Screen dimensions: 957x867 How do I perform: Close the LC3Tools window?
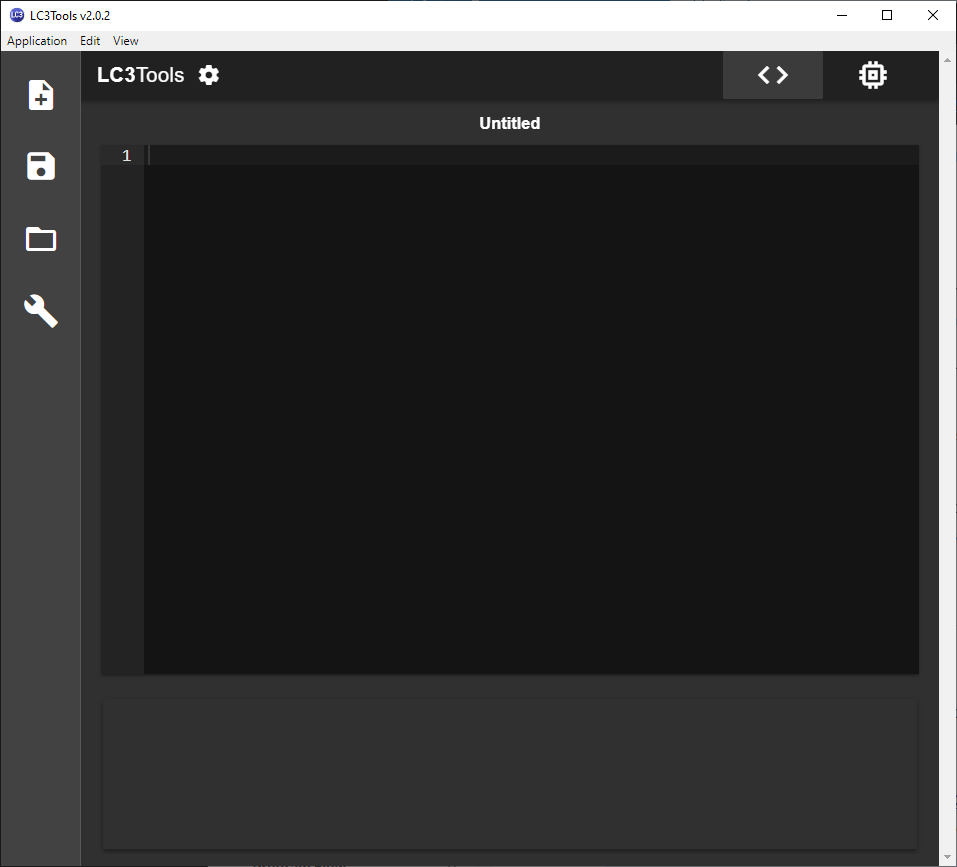(x=933, y=15)
